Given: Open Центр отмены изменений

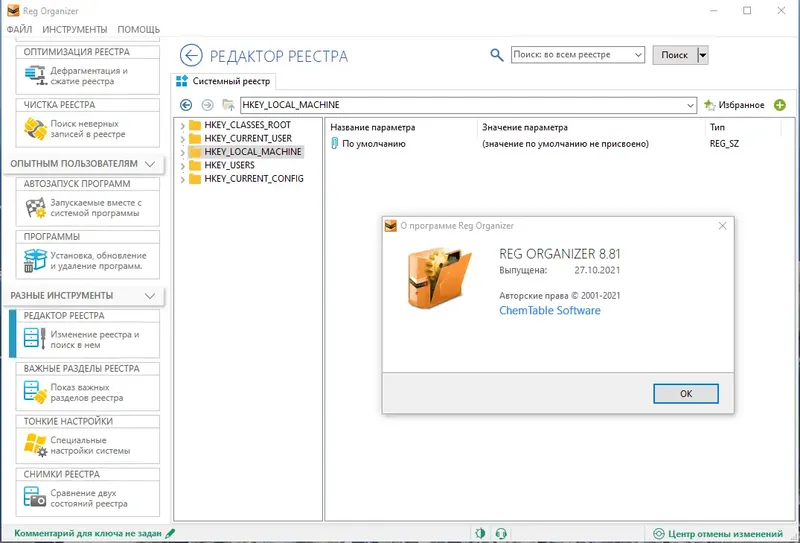Looking at the screenshot, I should pyautogui.click(x=718, y=534).
